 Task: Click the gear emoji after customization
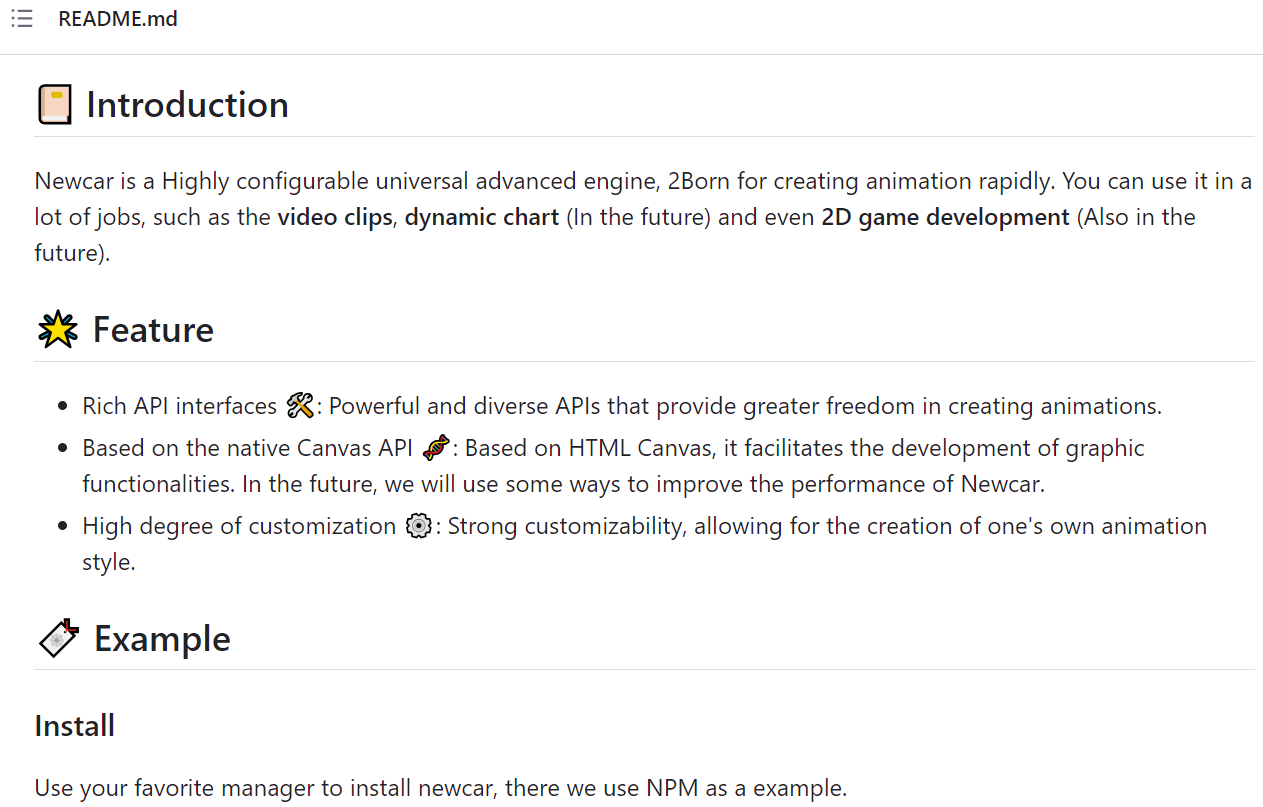point(419,526)
